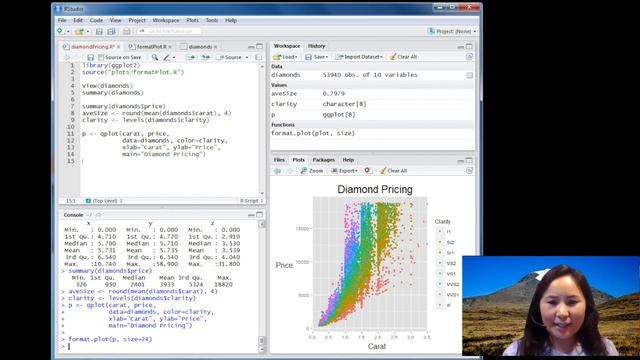This screenshot has height=360, width=640.
Task: Open the R Script file type selector
Action: (x=251, y=201)
